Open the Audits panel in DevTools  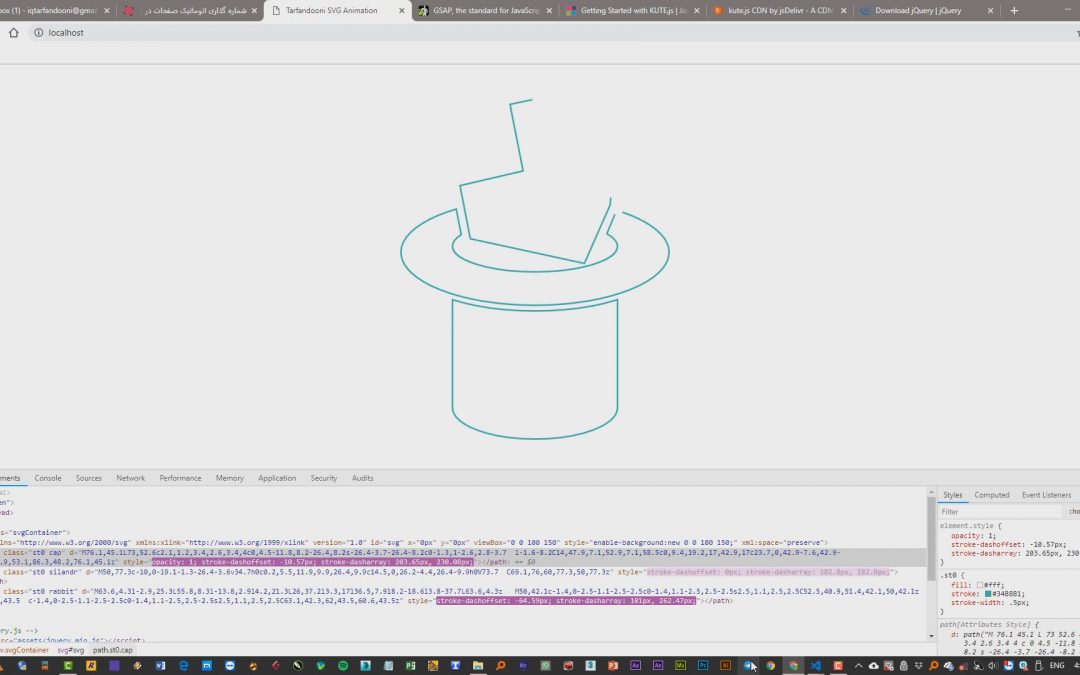tap(362, 478)
